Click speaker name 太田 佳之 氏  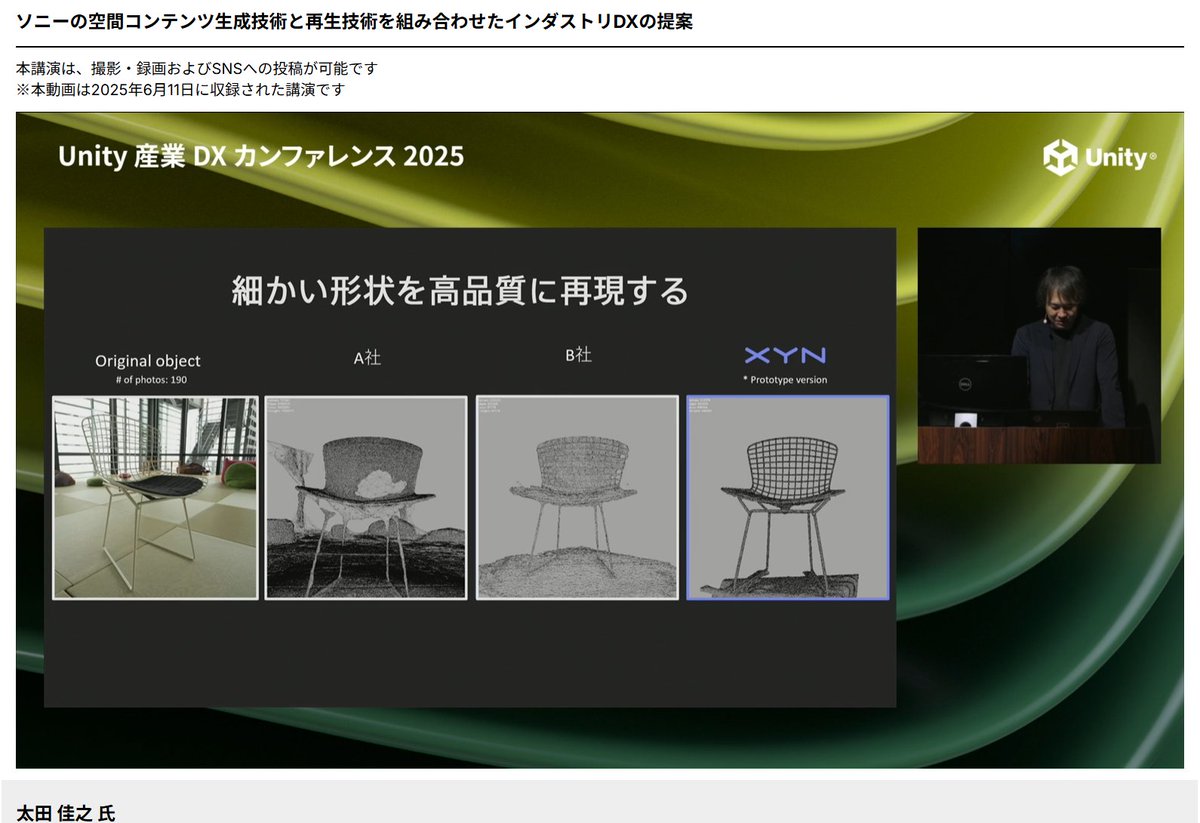pos(66,812)
